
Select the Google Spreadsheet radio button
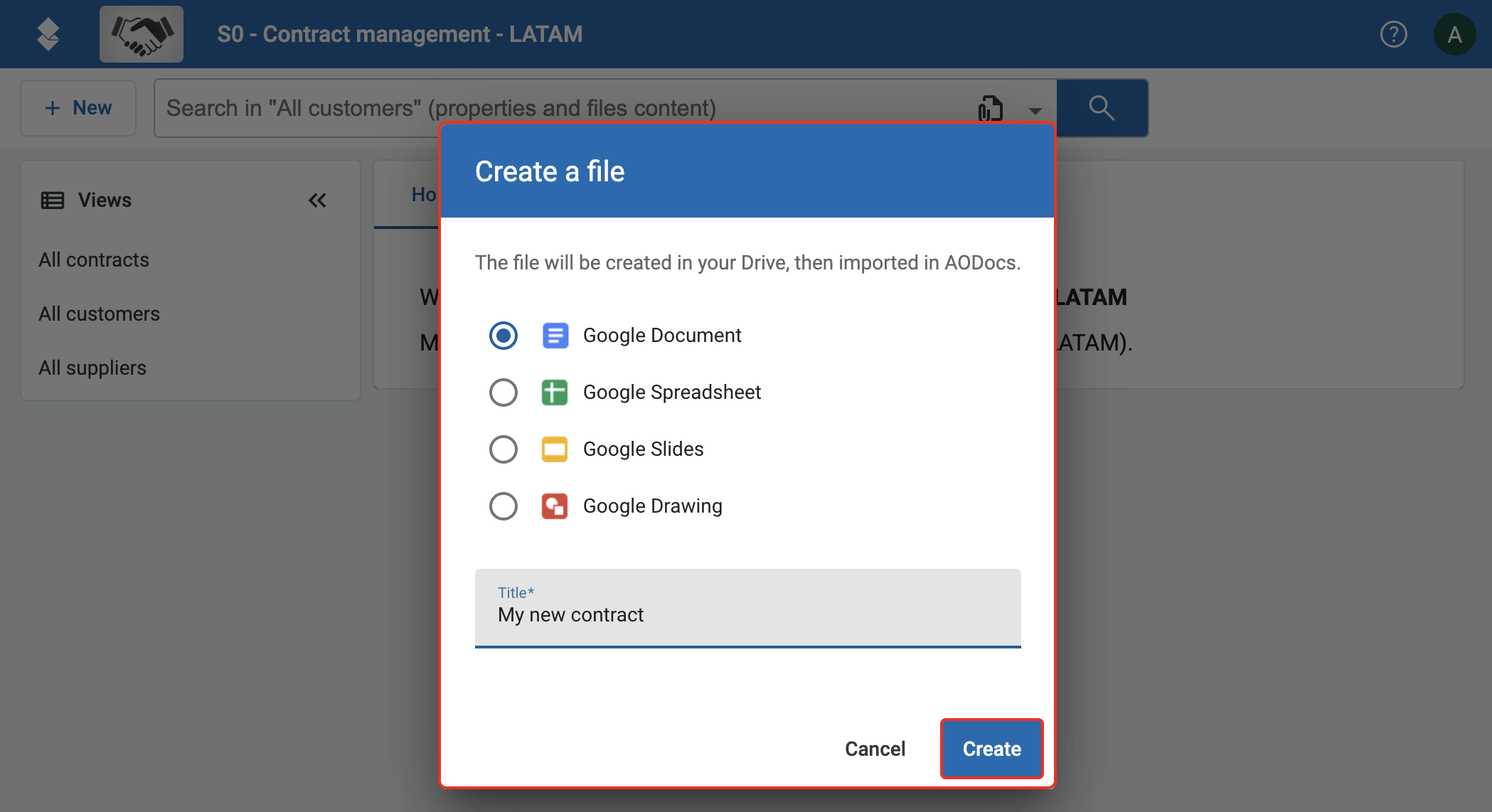point(503,392)
